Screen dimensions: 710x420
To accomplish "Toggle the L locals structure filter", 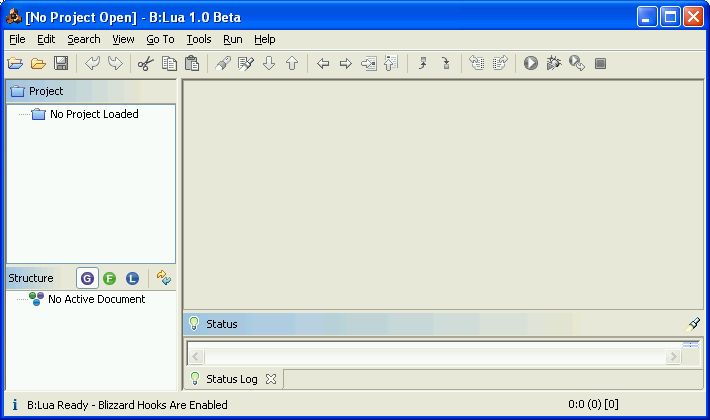I will (132, 278).
